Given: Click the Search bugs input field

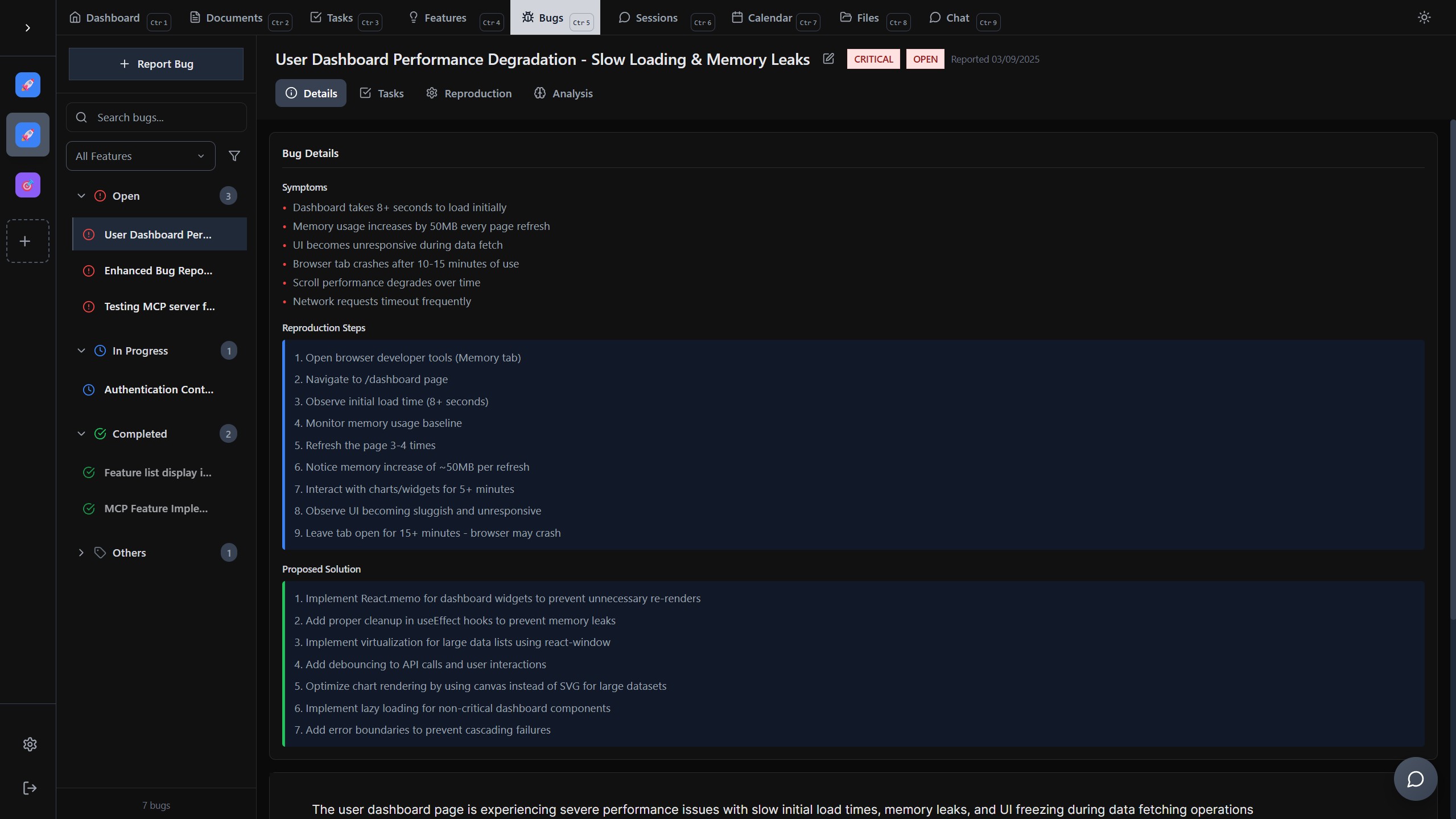Looking at the screenshot, I should tap(165, 117).
